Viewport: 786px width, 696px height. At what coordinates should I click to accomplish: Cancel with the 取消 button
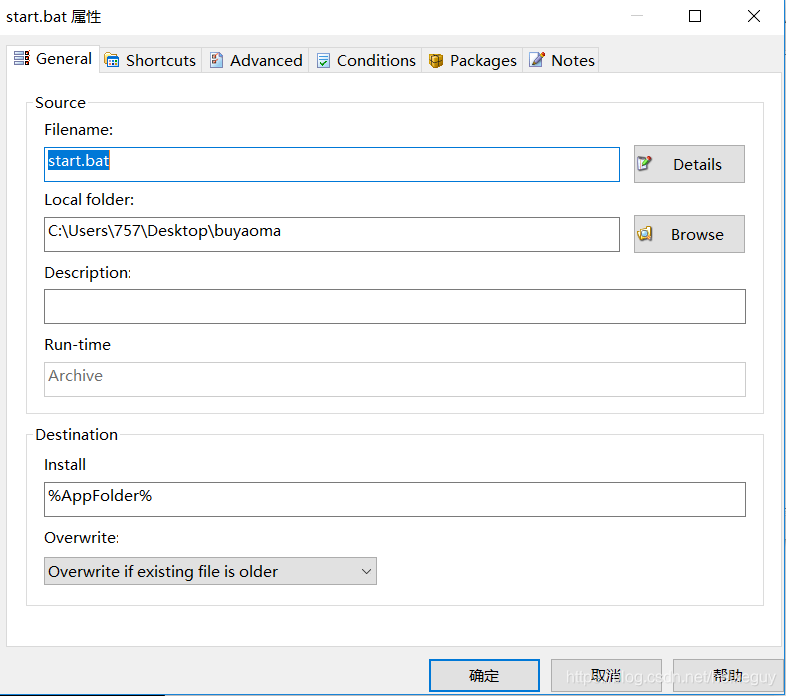point(607,675)
